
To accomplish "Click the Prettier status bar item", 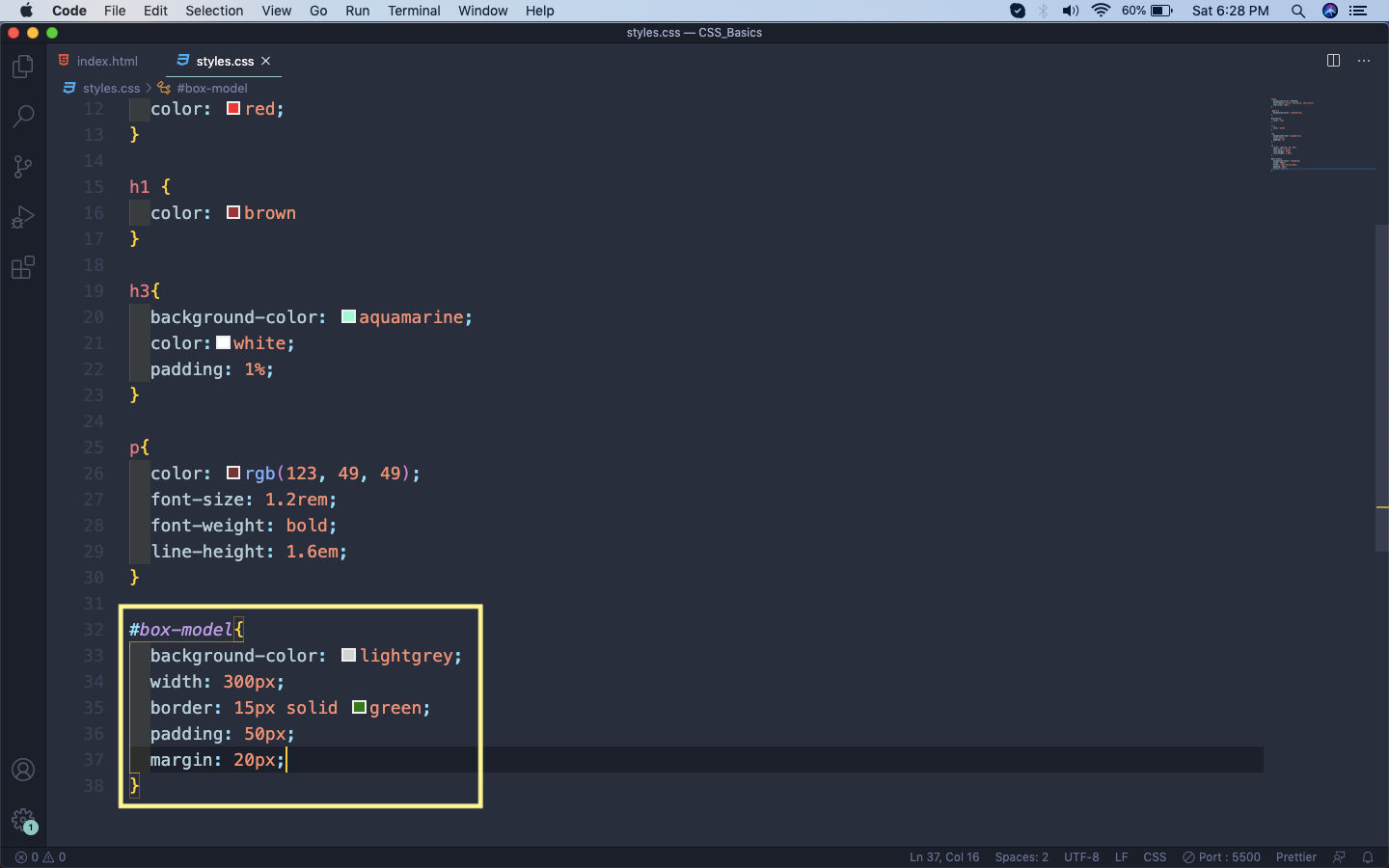I will [1296, 856].
